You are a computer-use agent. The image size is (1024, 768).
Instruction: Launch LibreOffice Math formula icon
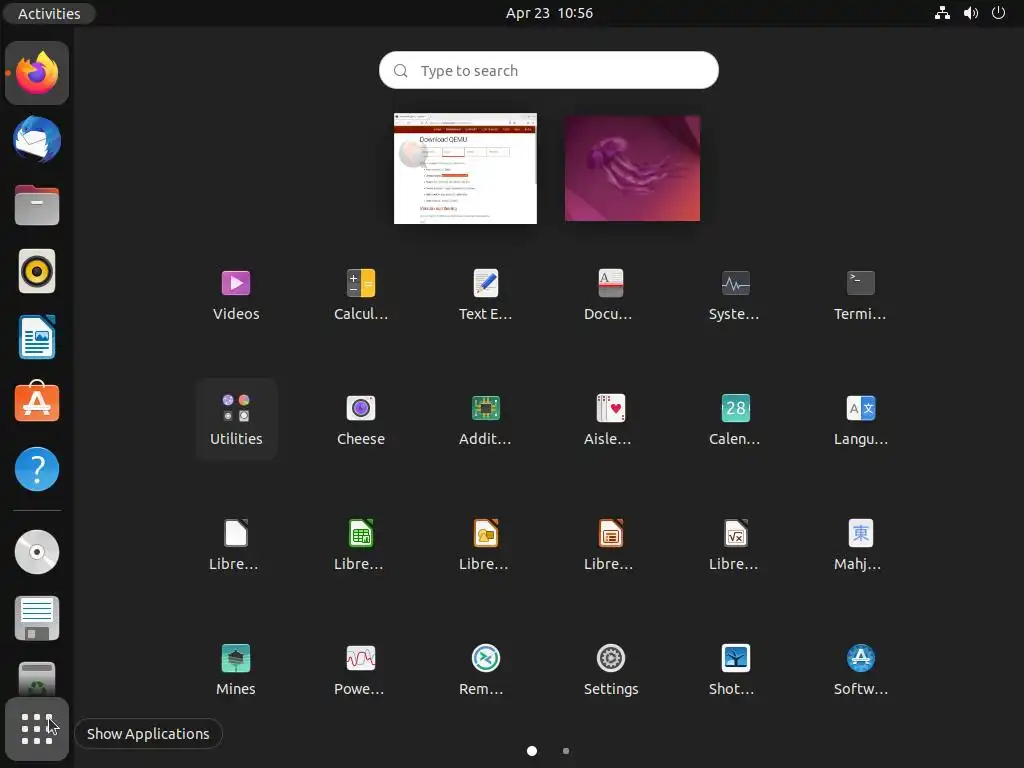point(735,545)
